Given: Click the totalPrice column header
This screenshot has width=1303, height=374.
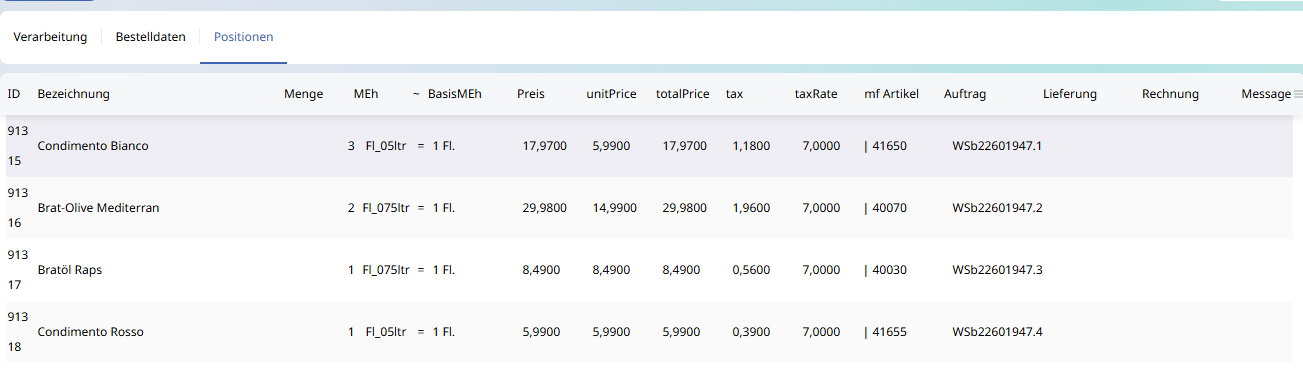Looking at the screenshot, I should (683, 94).
